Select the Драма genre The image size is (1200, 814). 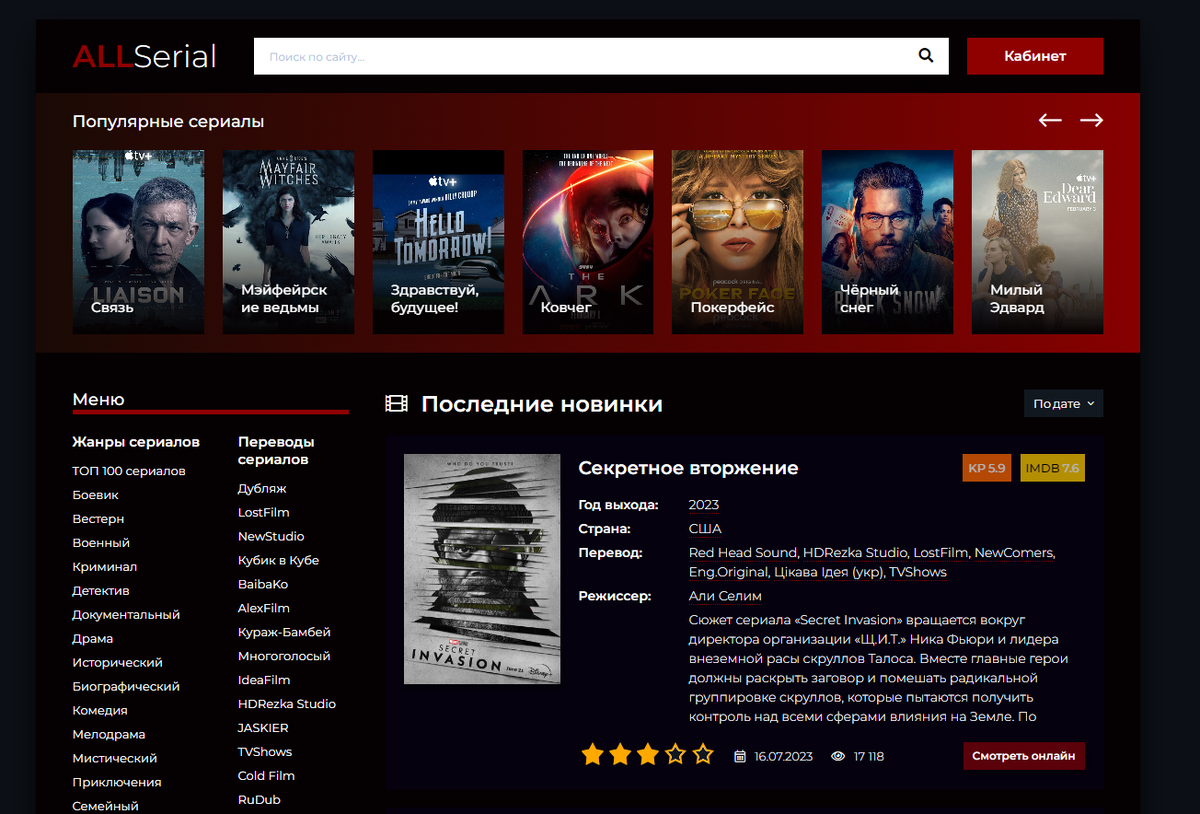tap(92, 639)
